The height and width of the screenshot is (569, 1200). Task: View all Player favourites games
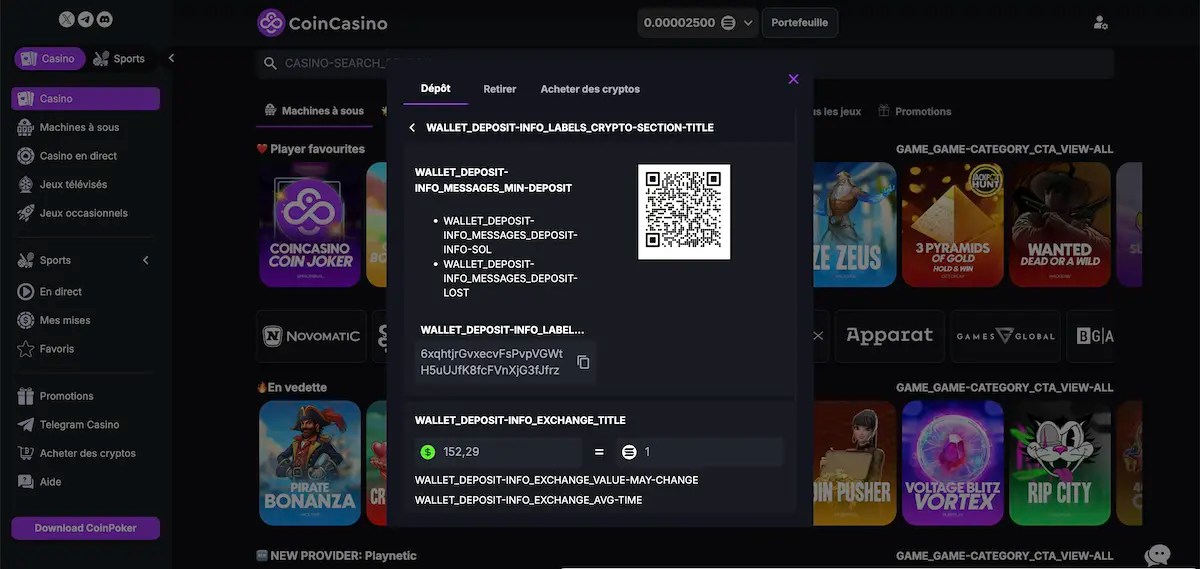coord(1004,149)
